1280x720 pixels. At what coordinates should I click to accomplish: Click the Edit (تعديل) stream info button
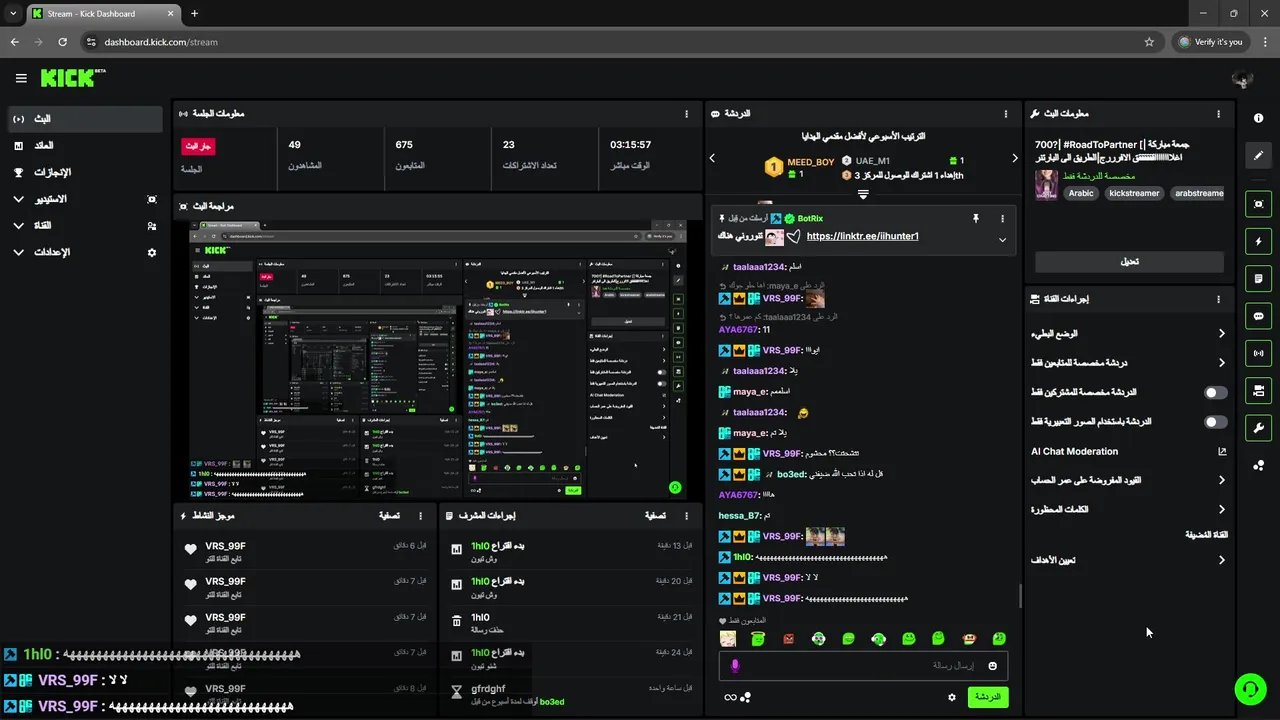pyautogui.click(x=1129, y=262)
